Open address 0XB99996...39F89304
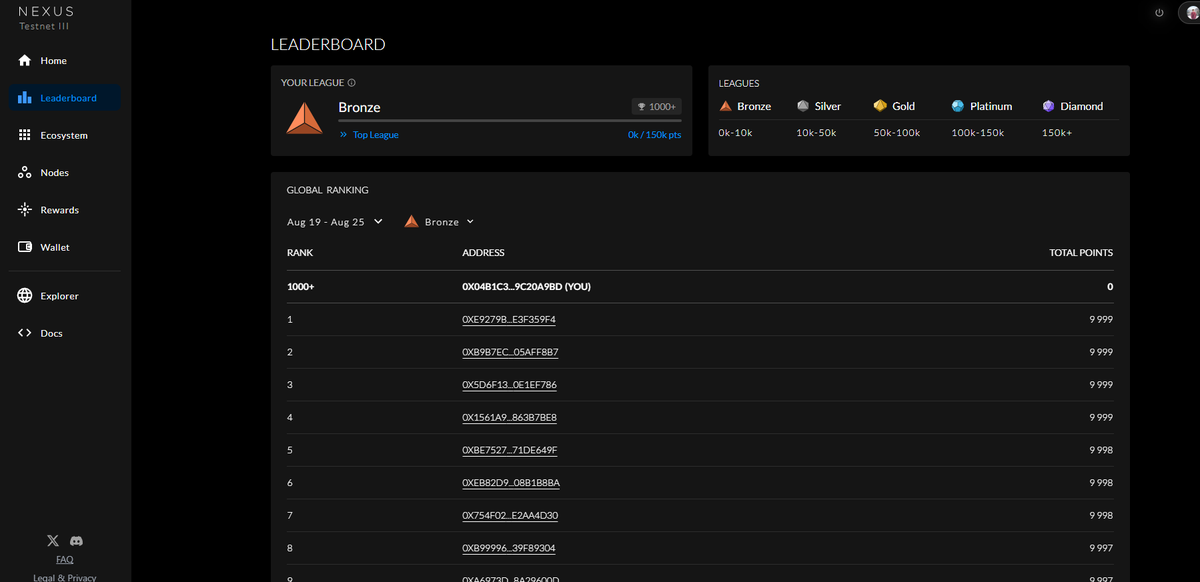1200x582 pixels. (x=509, y=548)
